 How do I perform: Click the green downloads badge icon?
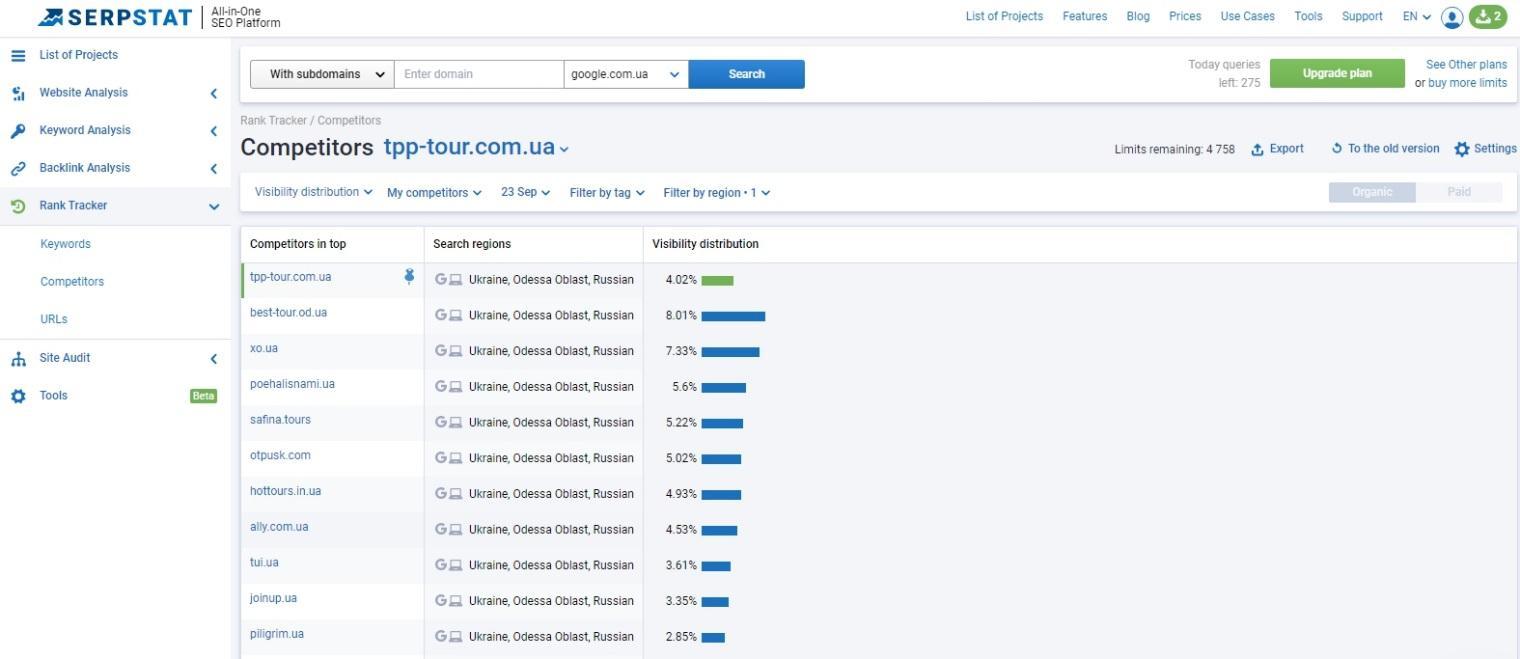[1488, 17]
